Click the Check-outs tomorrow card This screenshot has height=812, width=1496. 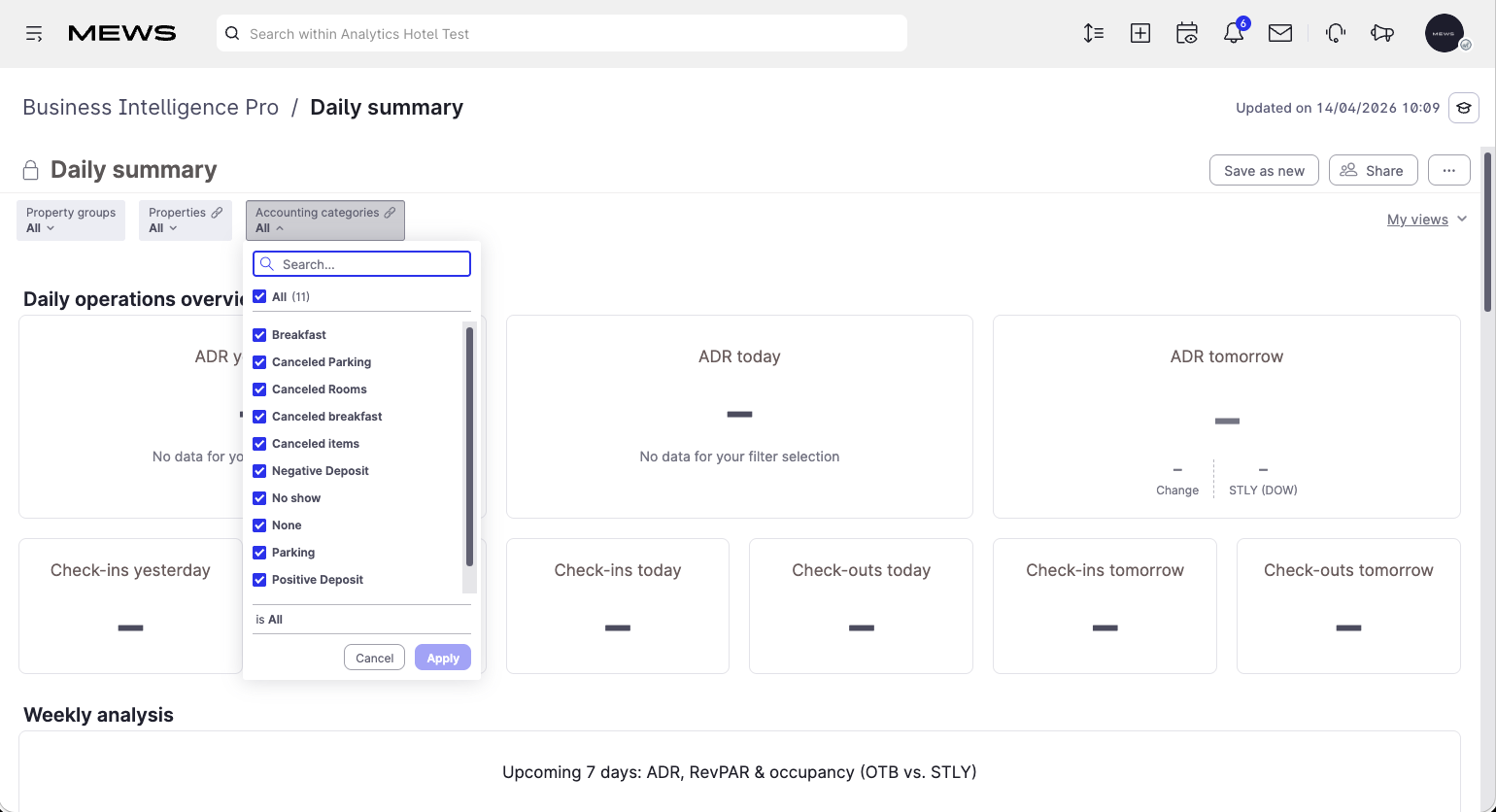click(x=1348, y=606)
